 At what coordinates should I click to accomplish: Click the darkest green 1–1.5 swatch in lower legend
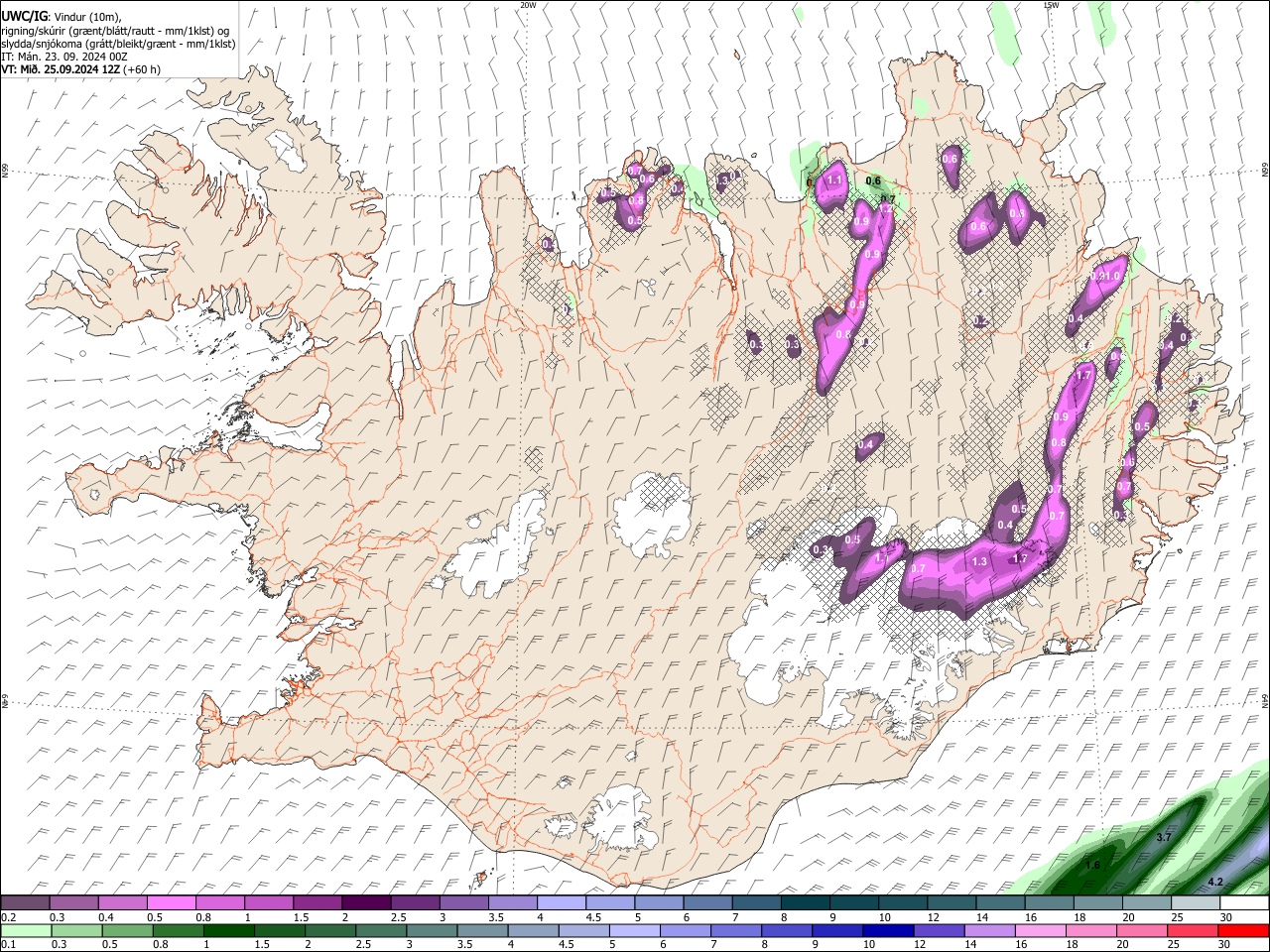pos(228,930)
